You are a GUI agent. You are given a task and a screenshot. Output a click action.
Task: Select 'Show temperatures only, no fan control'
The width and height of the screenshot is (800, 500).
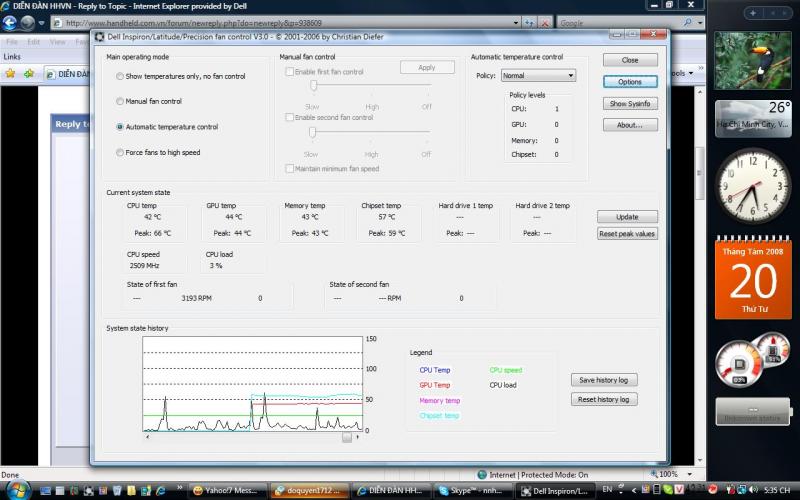click(120, 76)
